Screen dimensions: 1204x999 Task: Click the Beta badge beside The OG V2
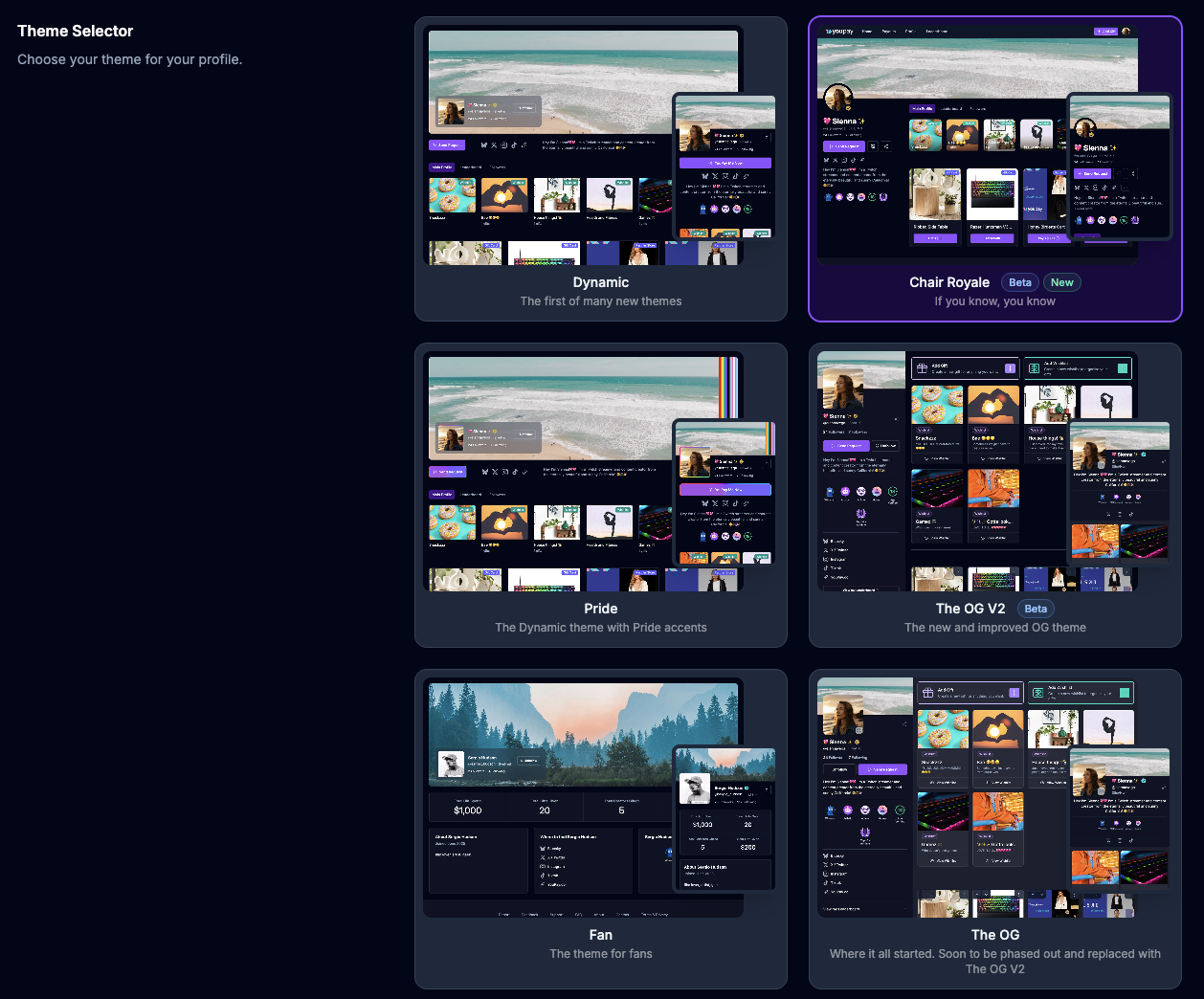1036,609
